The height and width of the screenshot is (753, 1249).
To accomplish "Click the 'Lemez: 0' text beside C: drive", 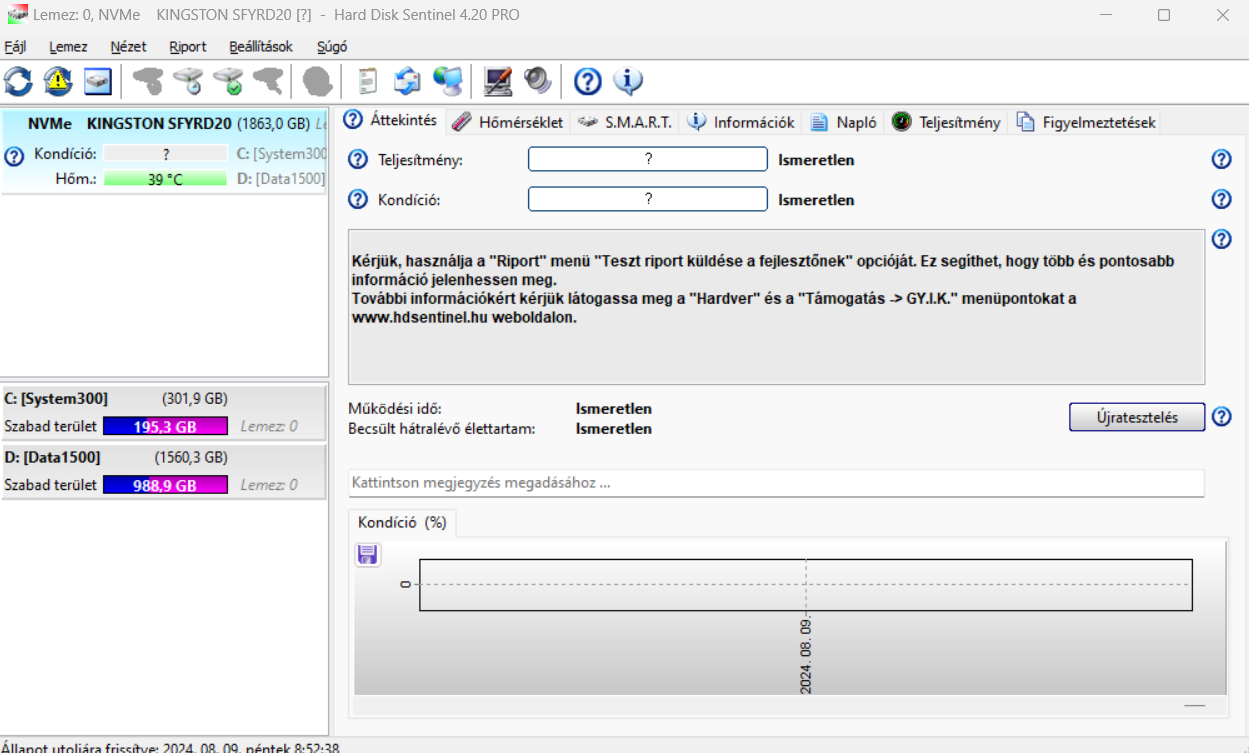I will pos(269,427).
